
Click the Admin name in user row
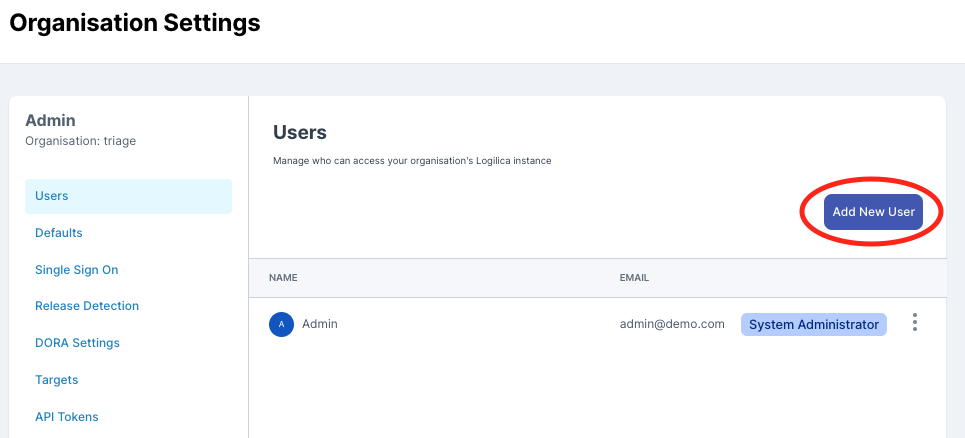(320, 324)
